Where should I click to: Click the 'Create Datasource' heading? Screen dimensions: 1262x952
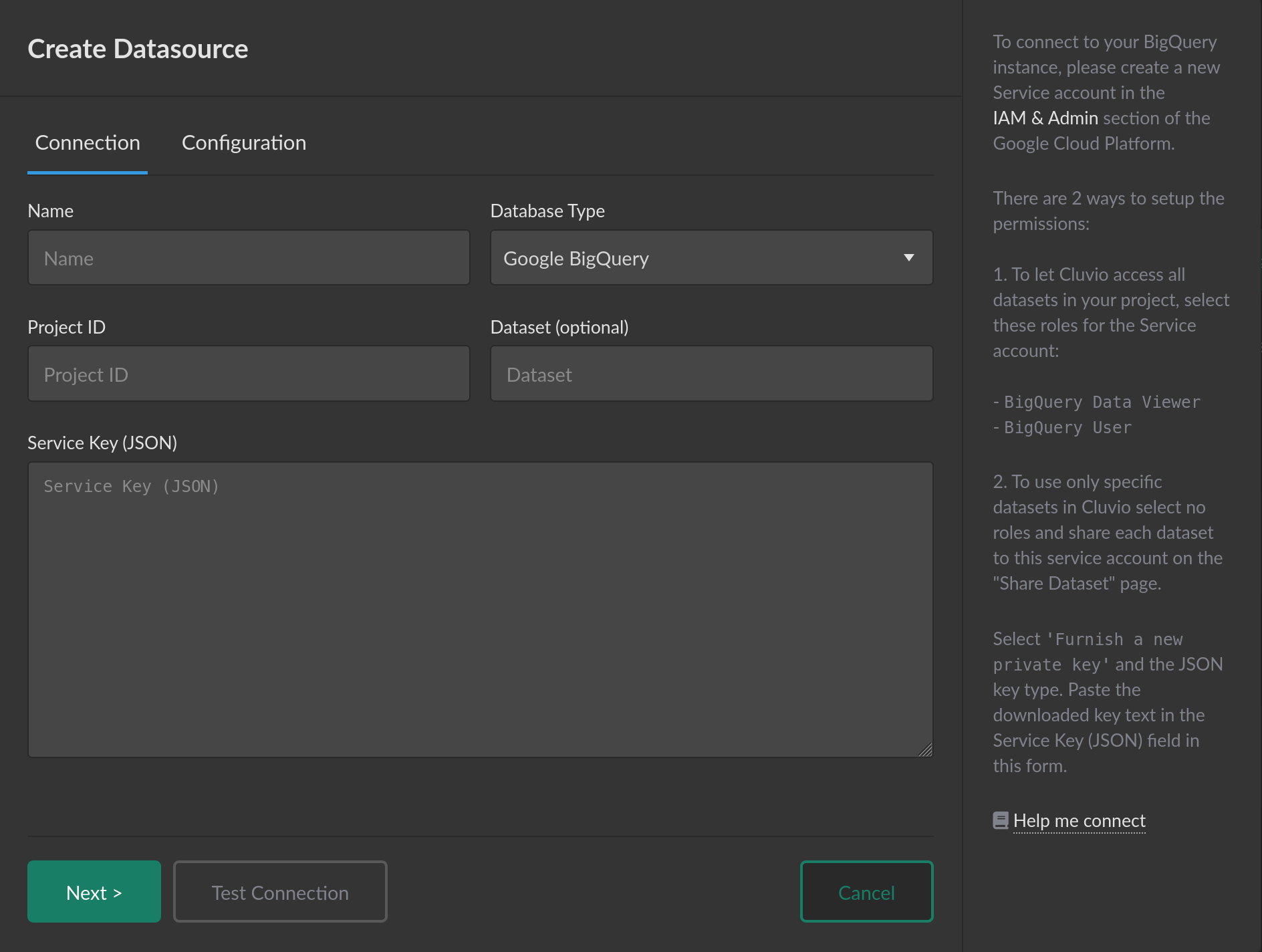(138, 49)
